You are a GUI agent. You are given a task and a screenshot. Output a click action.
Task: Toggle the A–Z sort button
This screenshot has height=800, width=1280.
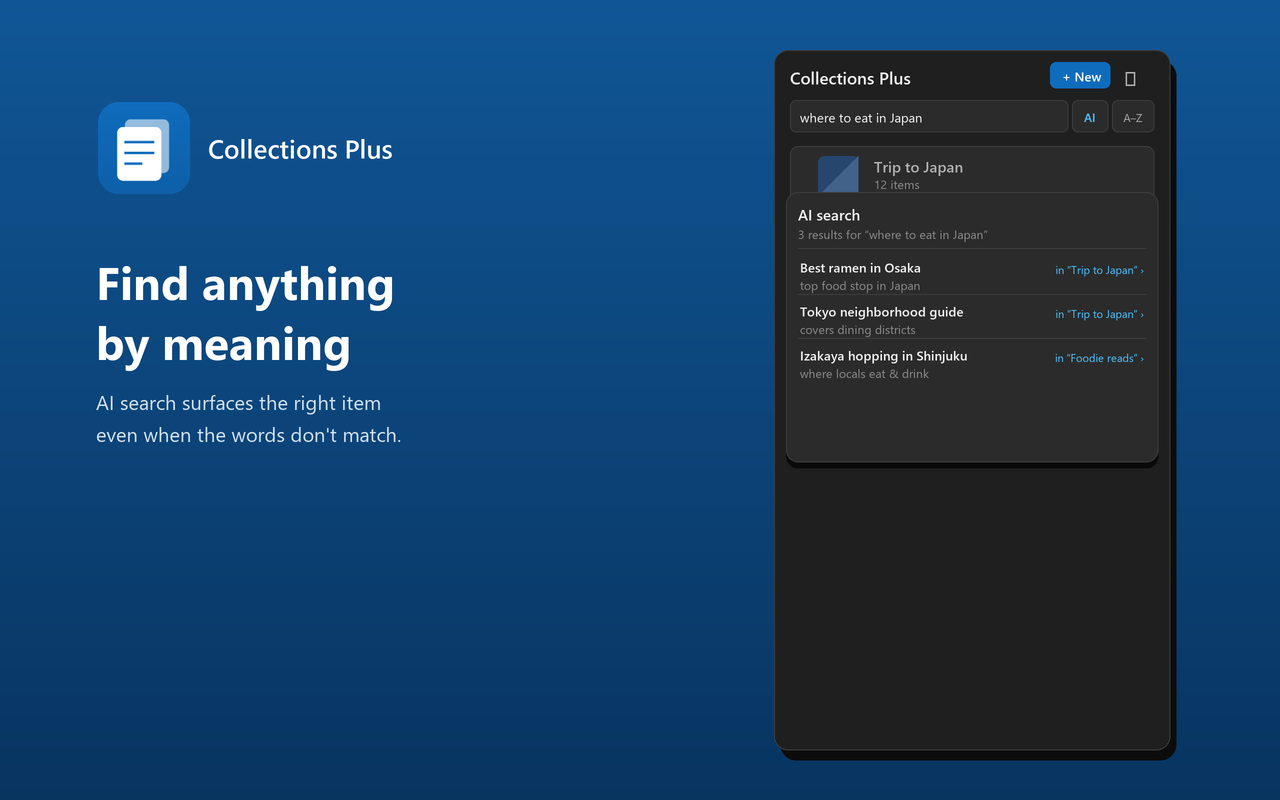(1133, 117)
